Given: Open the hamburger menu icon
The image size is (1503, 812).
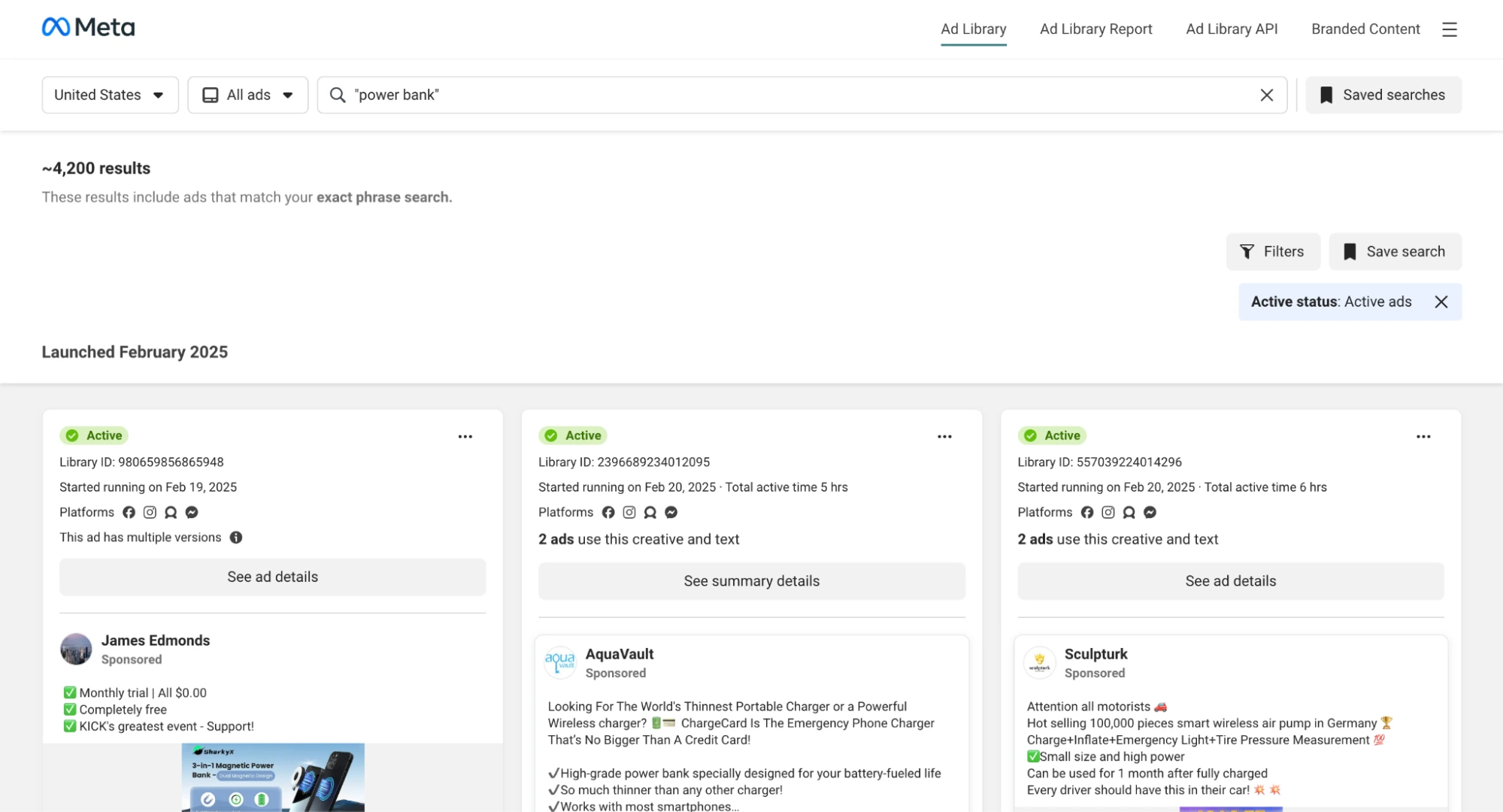Looking at the screenshot, I should pos(1449,29).
